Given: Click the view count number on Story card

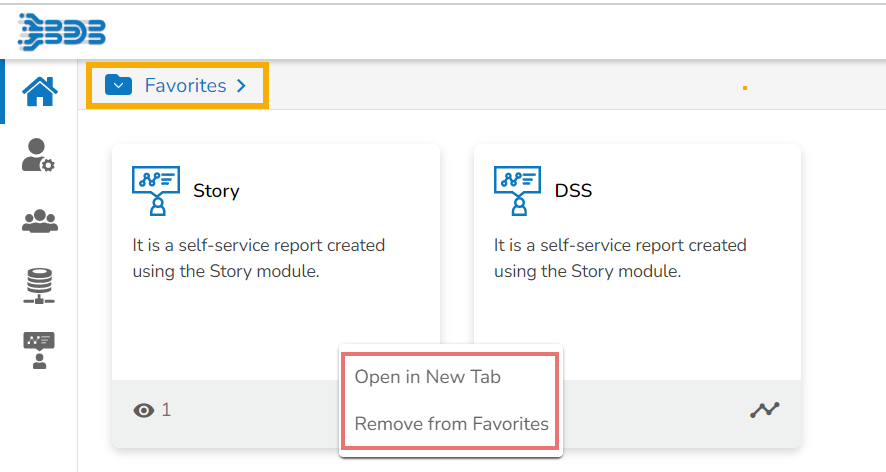Looking at the screenshot, I should click(166, 410).
